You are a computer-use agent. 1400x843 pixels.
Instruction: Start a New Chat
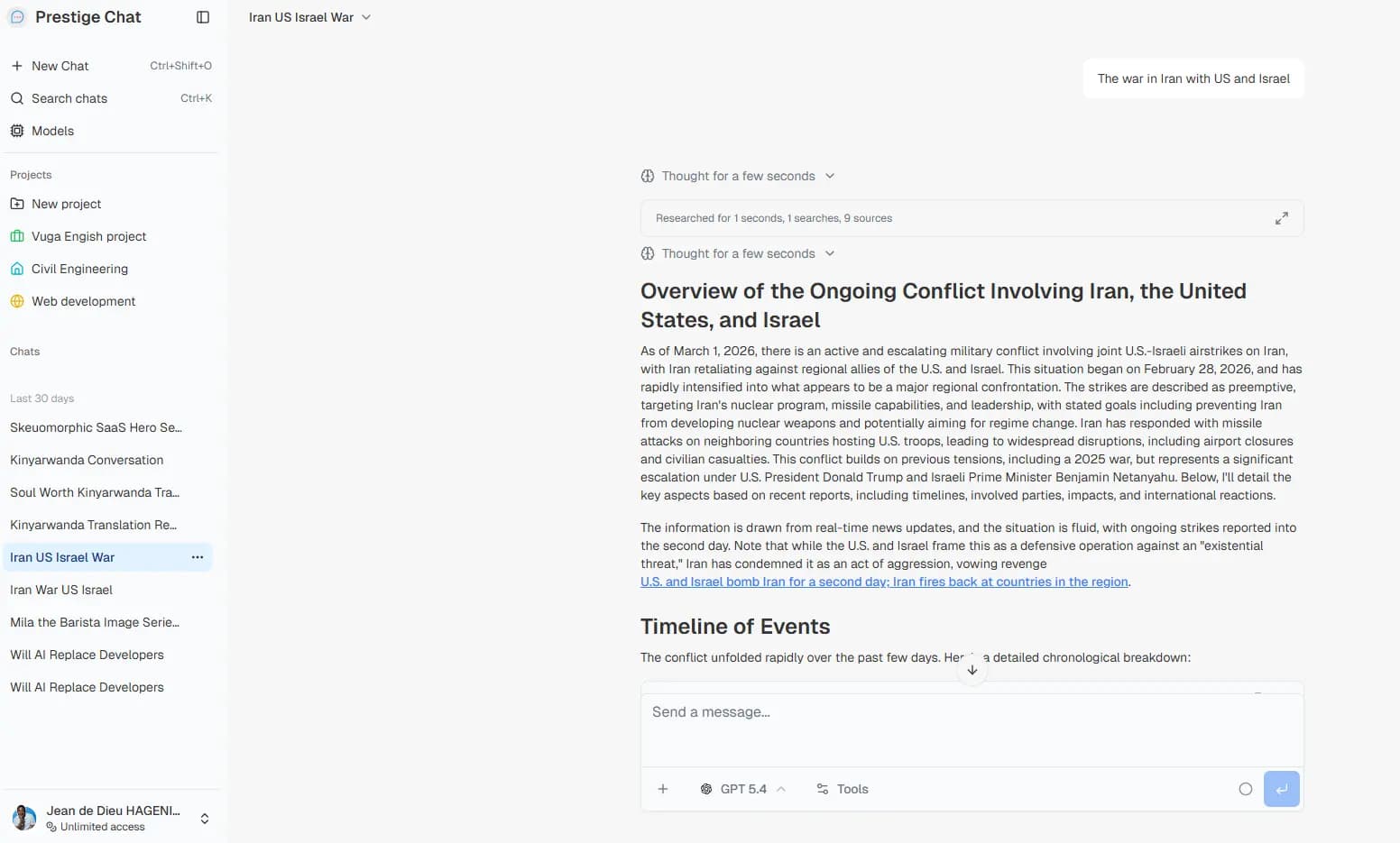click(x=60, y=66)
